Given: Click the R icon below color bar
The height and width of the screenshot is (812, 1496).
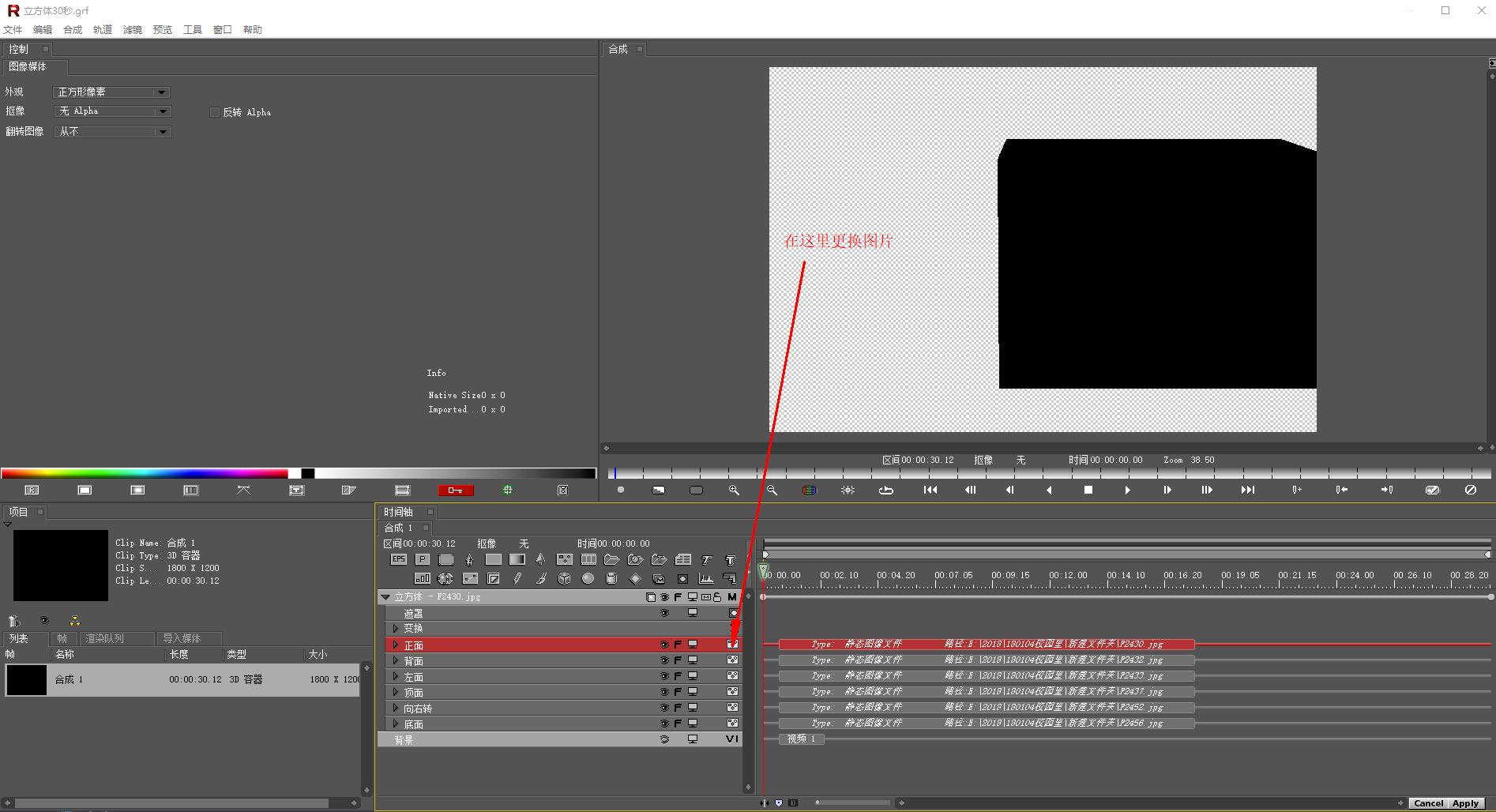Looking at the screenshot, I should coord(32,491).
